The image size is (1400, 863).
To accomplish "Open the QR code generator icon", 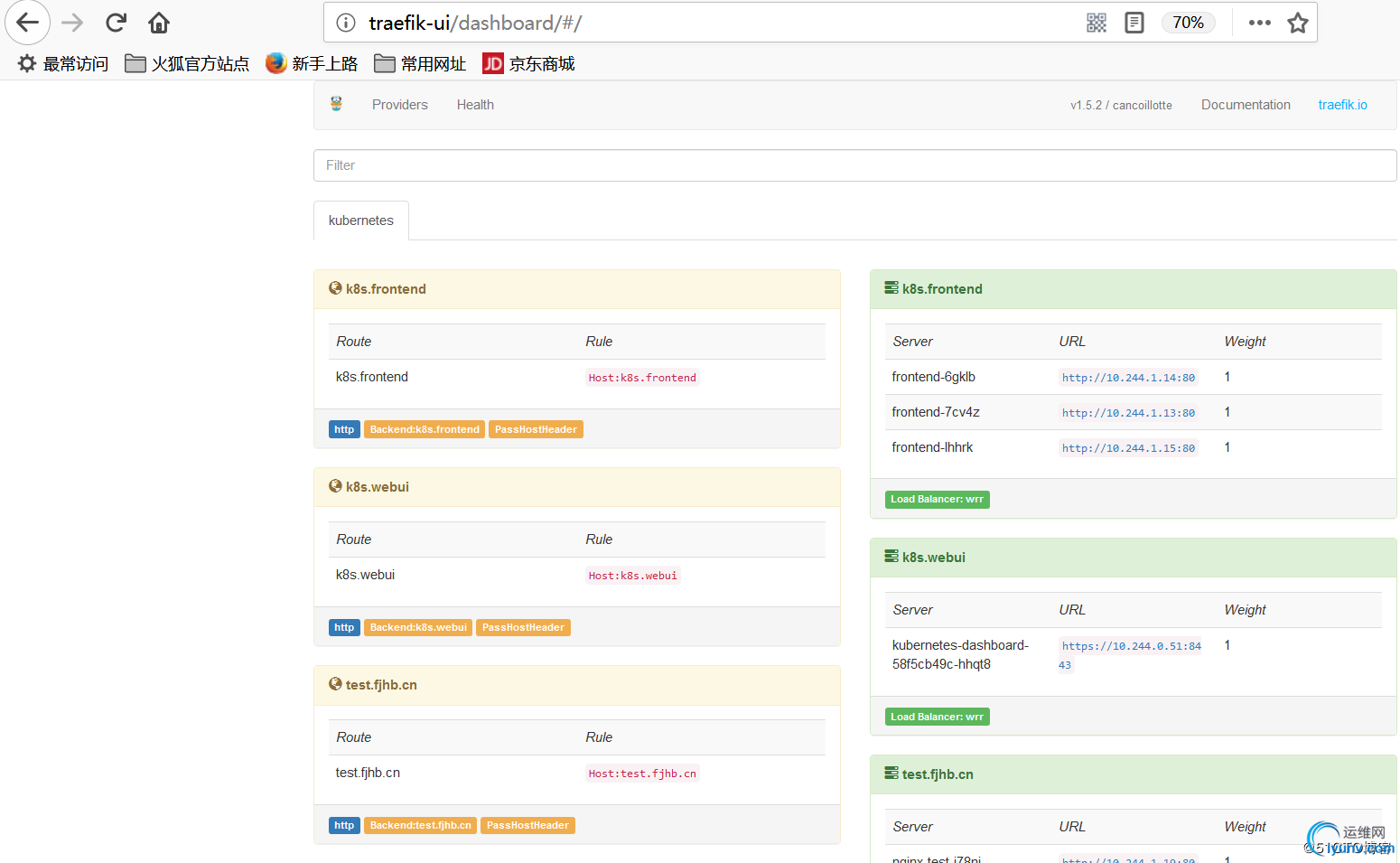I will pyautogui.click(x=1097, y=23).
